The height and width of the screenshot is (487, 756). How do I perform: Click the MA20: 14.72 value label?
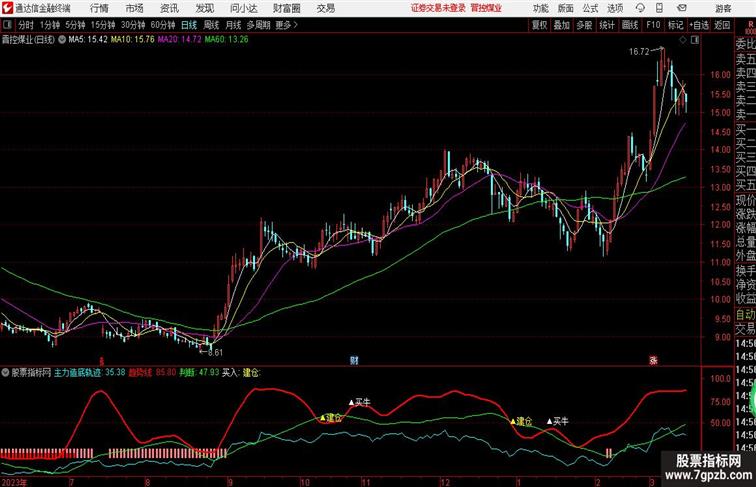[179, 40]
